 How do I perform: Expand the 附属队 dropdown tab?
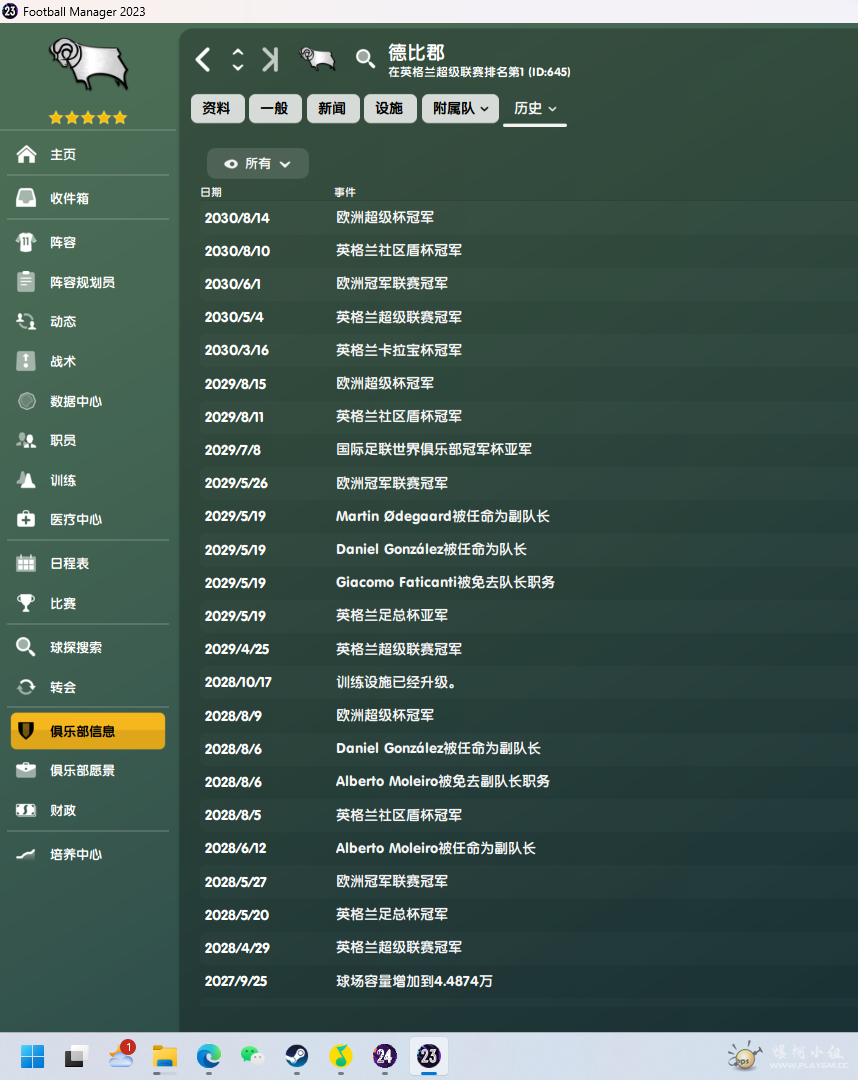[460, 108]
